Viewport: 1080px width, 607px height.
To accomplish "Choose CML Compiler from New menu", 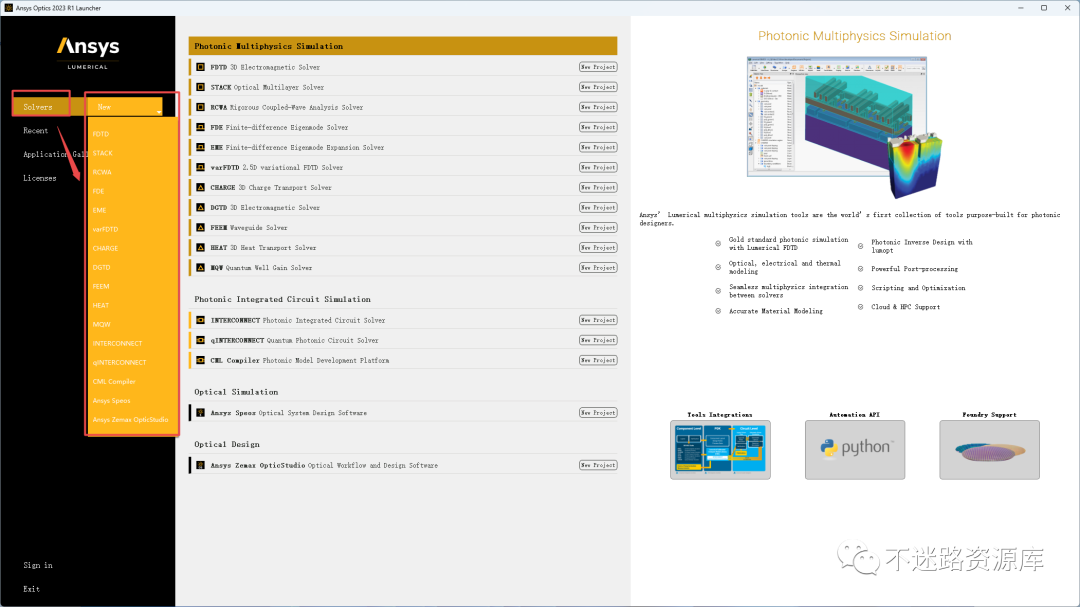I will point(114,381).
